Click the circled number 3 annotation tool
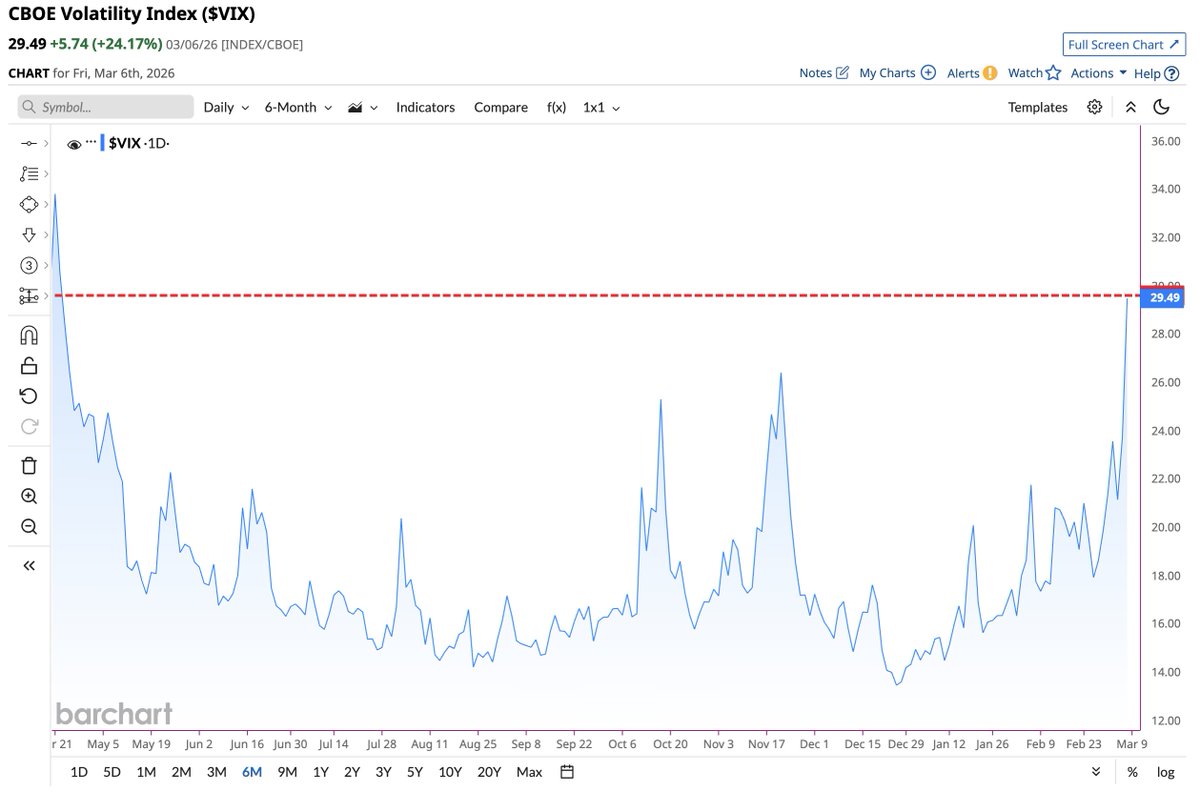 [x=28, y=265]
